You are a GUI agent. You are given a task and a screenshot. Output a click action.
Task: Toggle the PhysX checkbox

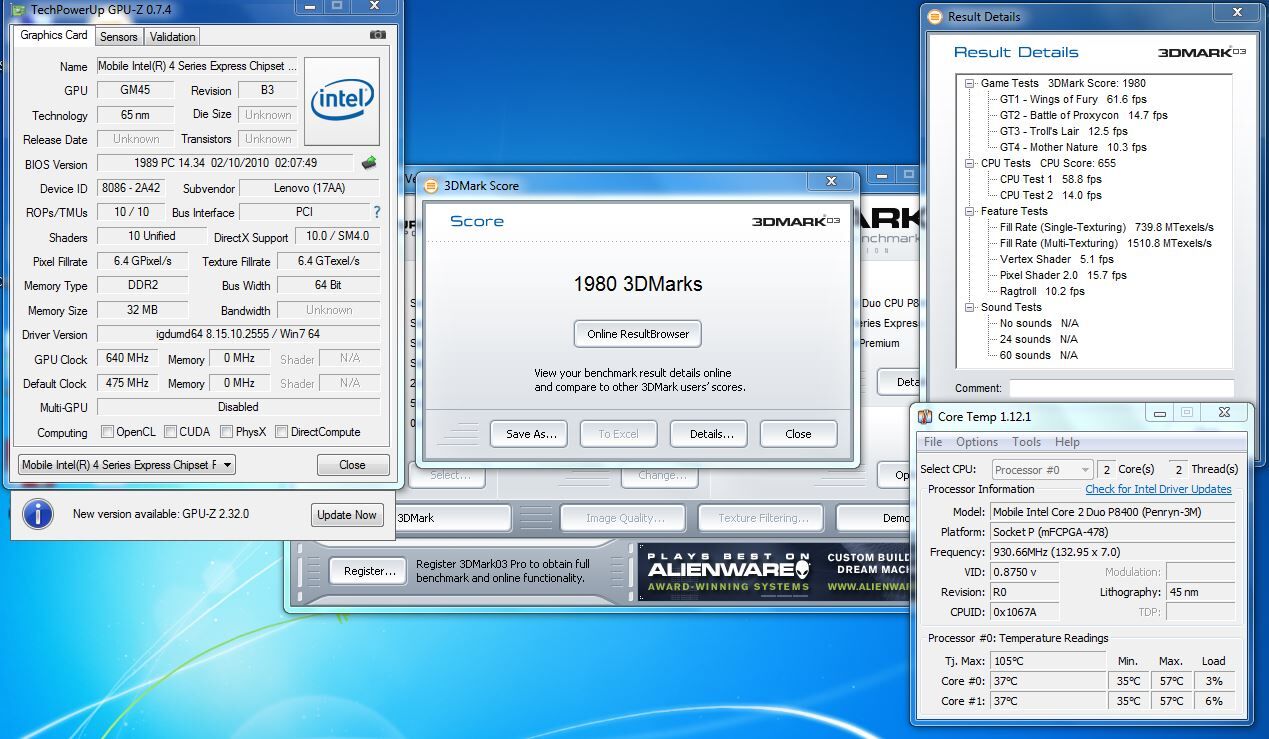coord(227,432)
